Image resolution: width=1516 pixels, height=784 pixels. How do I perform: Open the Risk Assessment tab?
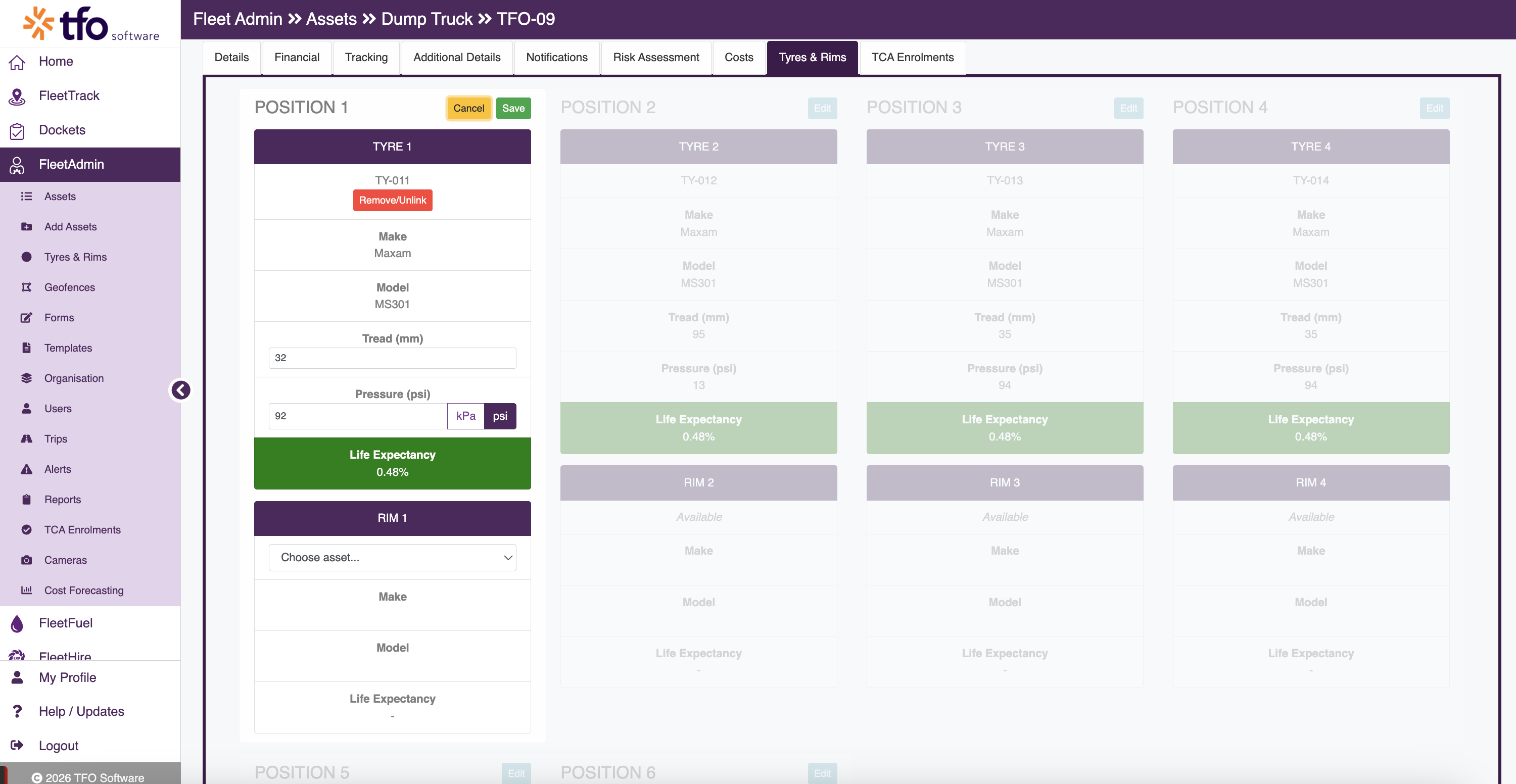pyautogui.click(x=655, y=57)
